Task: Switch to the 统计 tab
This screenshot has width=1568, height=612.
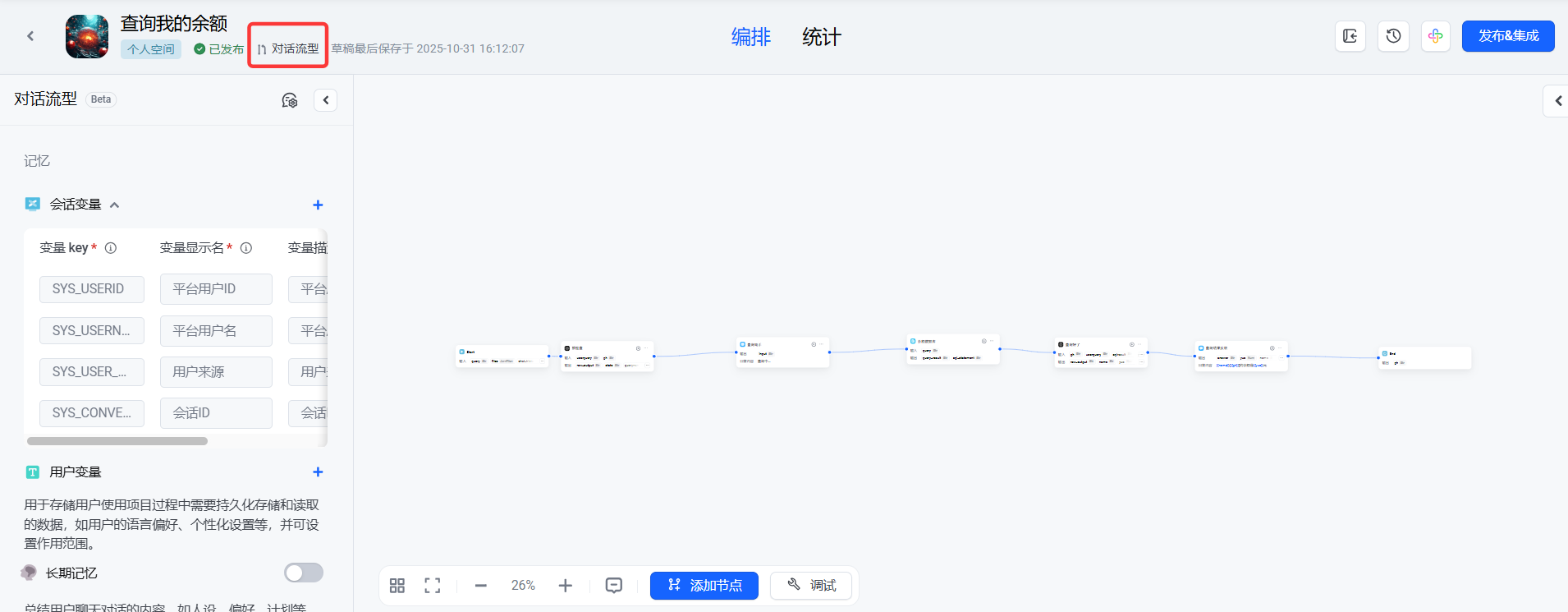Action: pos(821,37)
